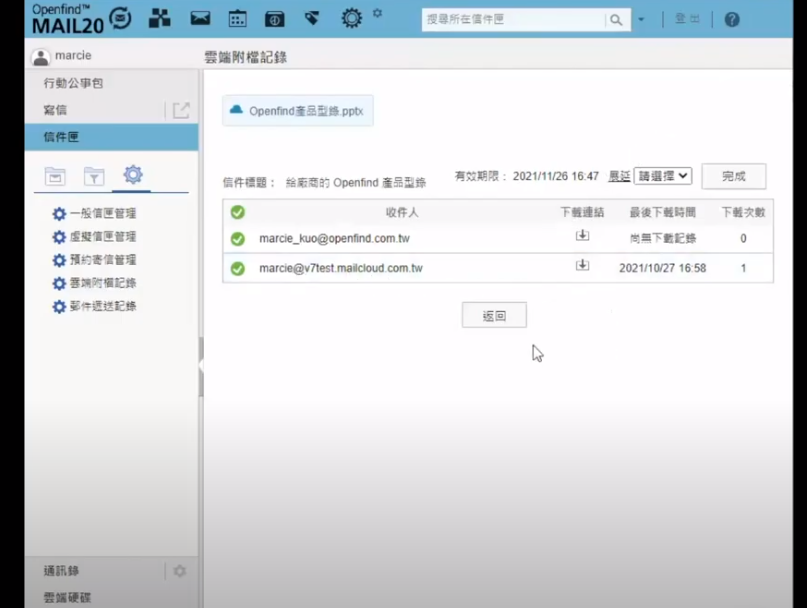Click the search magnifier icon
Screen dimensions: 807x608
[617, 19]
